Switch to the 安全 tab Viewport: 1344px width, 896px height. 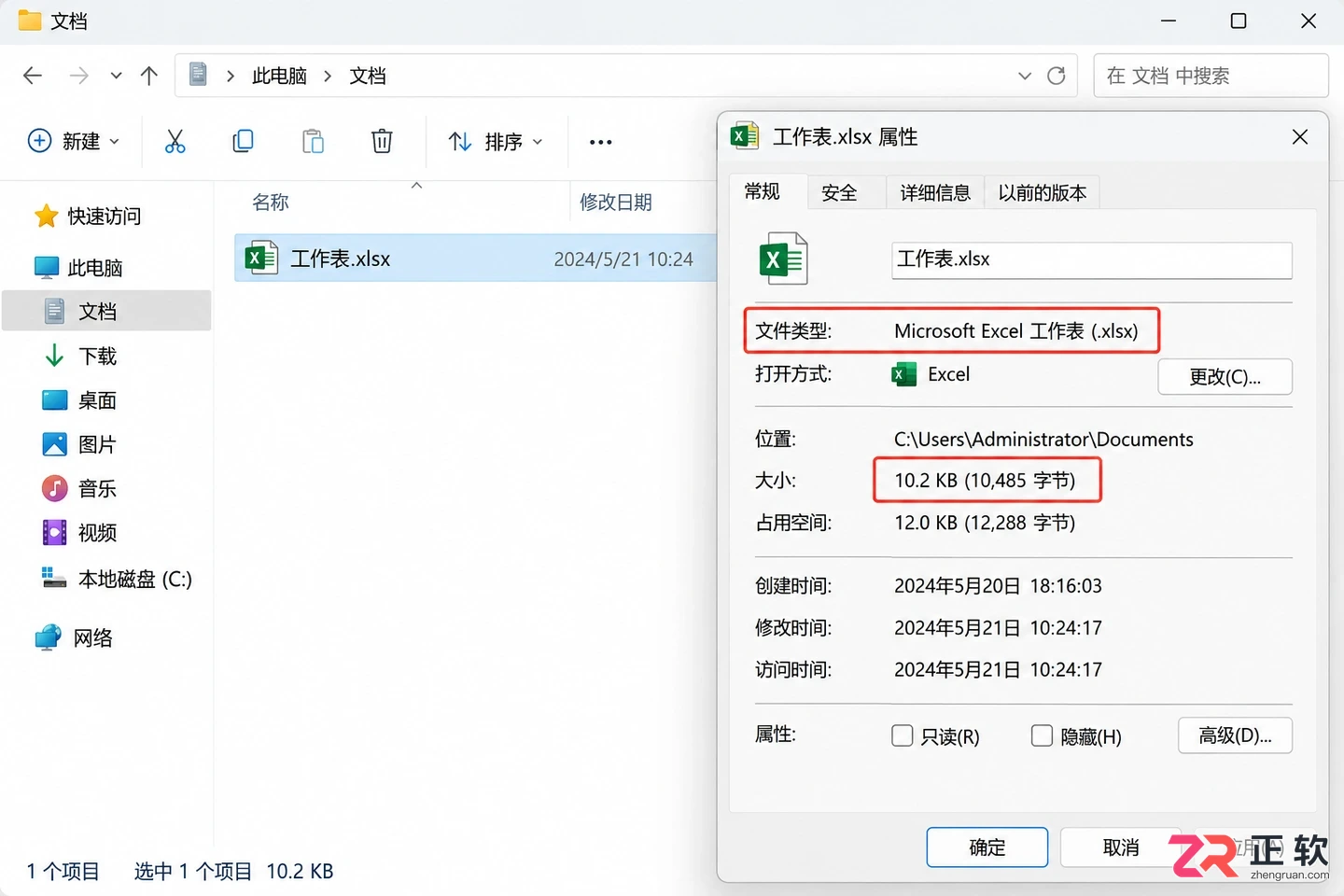point(839,192)
